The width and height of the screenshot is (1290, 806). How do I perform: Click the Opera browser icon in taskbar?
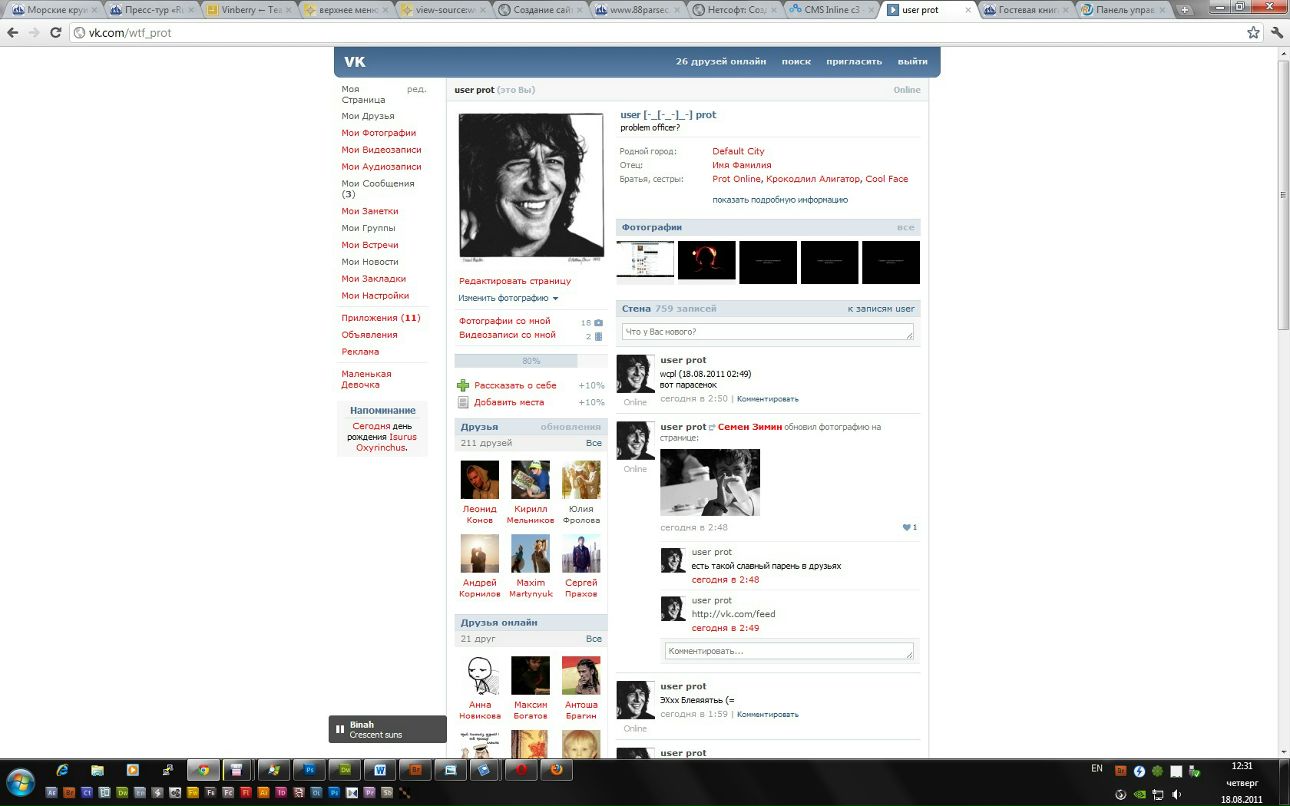520,770
